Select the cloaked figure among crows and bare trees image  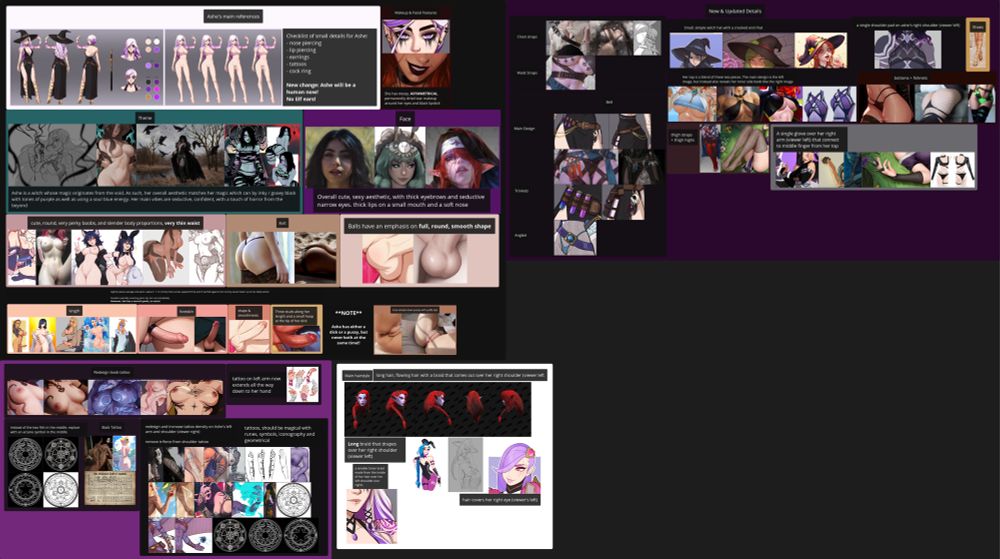tap(180, 156)
